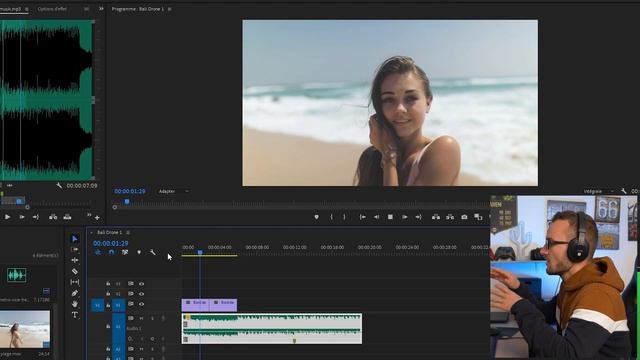Export a frame with the camera icon
Screen dimensions: 640x360
click(464, 217)
